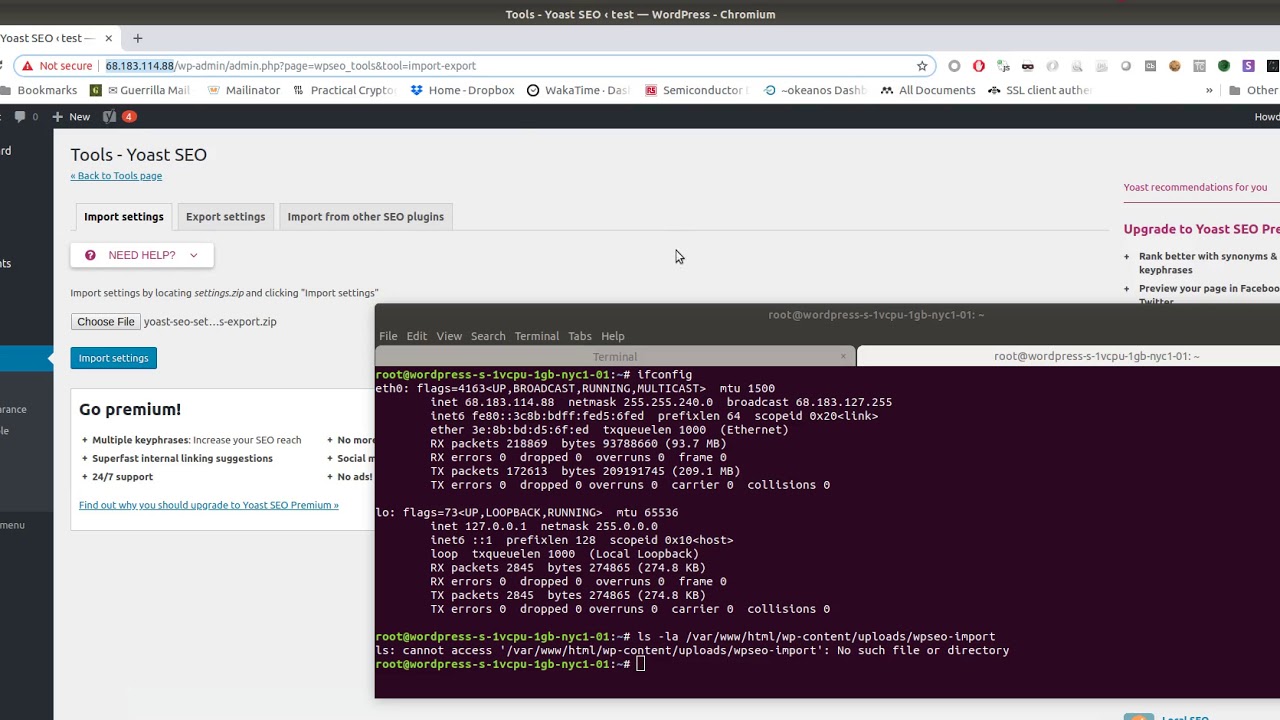Viewport: 1280px width, 720px height.
Task: Click the selected SEO menu item in sidebar
Action: (x=27, y=358)
